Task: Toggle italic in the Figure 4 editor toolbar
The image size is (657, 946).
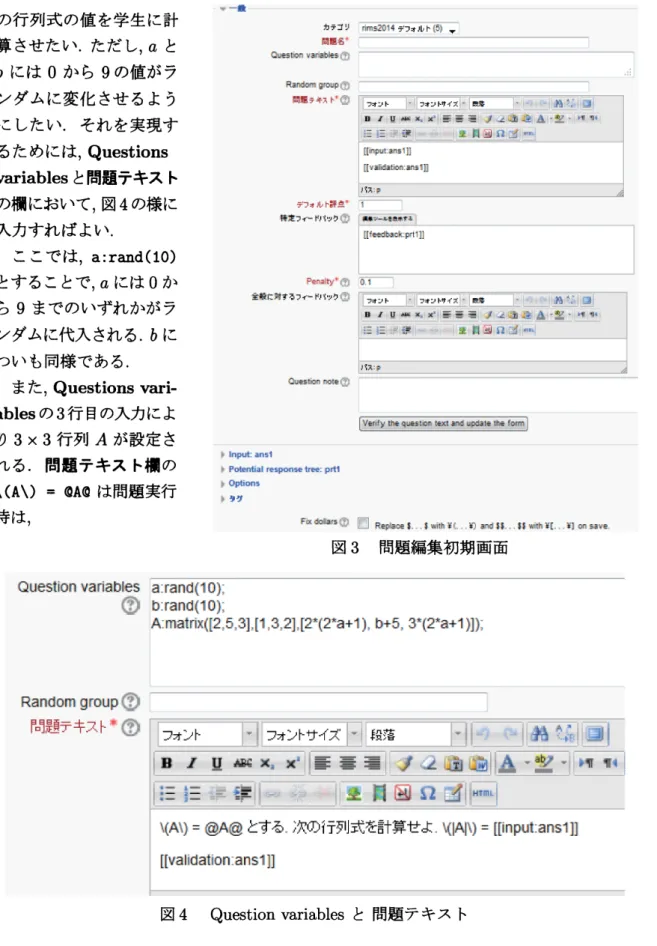Action: pyautogui.click(x=192, y=763)
